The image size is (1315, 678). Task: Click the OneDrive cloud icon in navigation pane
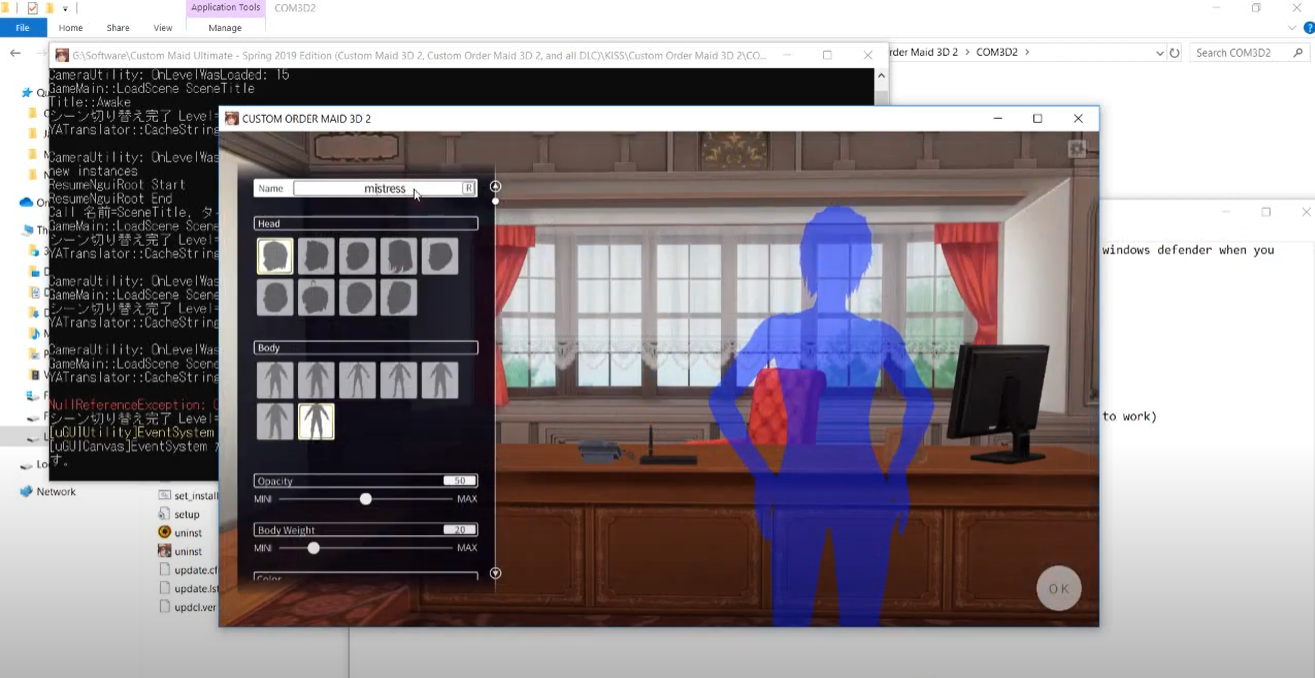26,202
